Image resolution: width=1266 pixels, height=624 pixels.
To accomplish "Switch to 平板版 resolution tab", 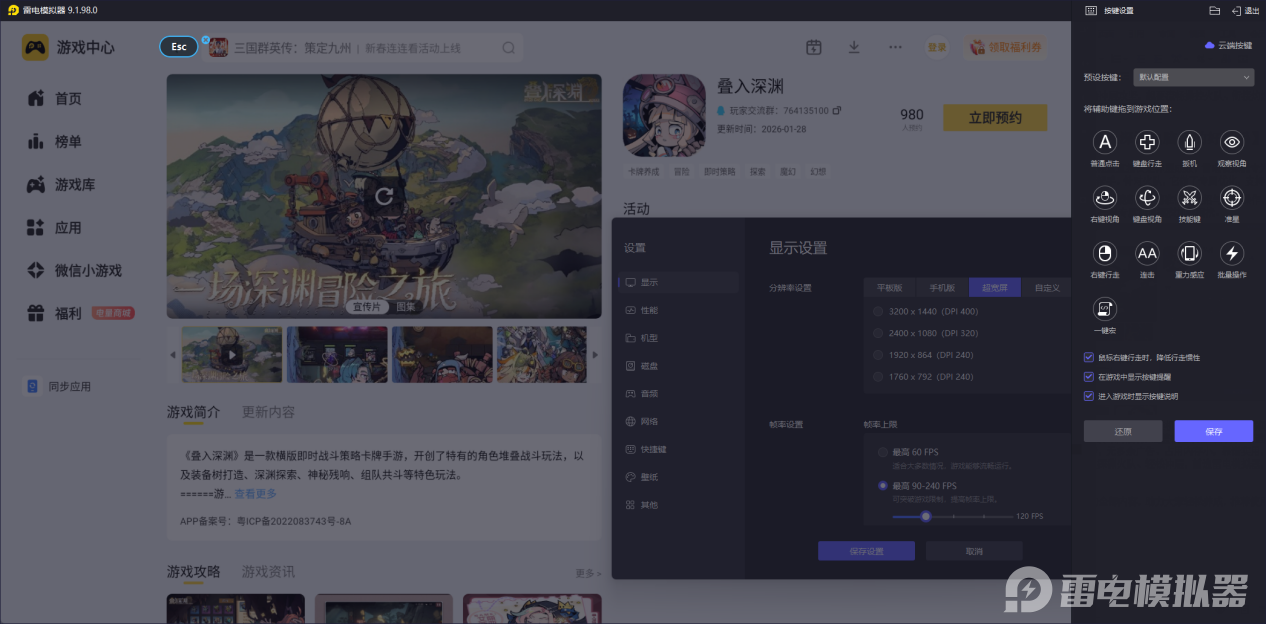I will click(x=889, y=288).
